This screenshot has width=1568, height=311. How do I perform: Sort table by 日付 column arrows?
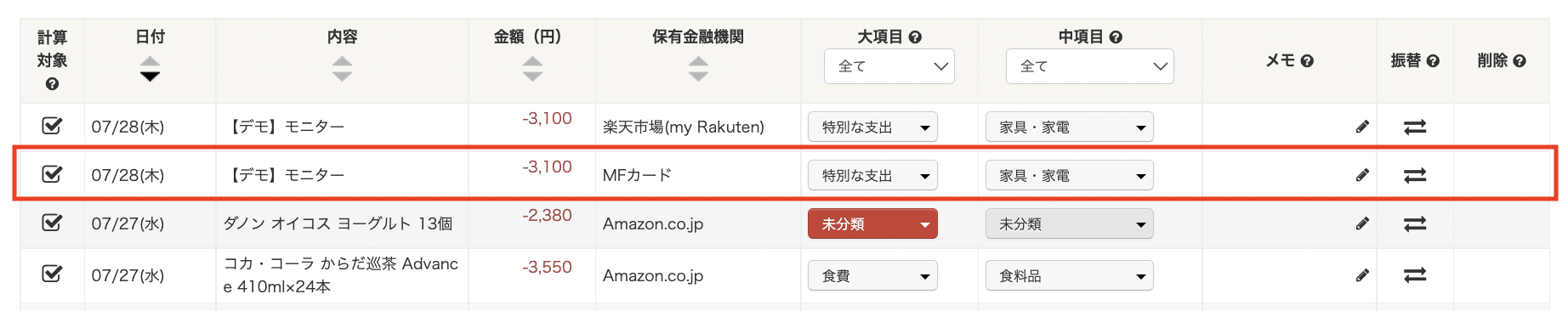click(150, 69)
